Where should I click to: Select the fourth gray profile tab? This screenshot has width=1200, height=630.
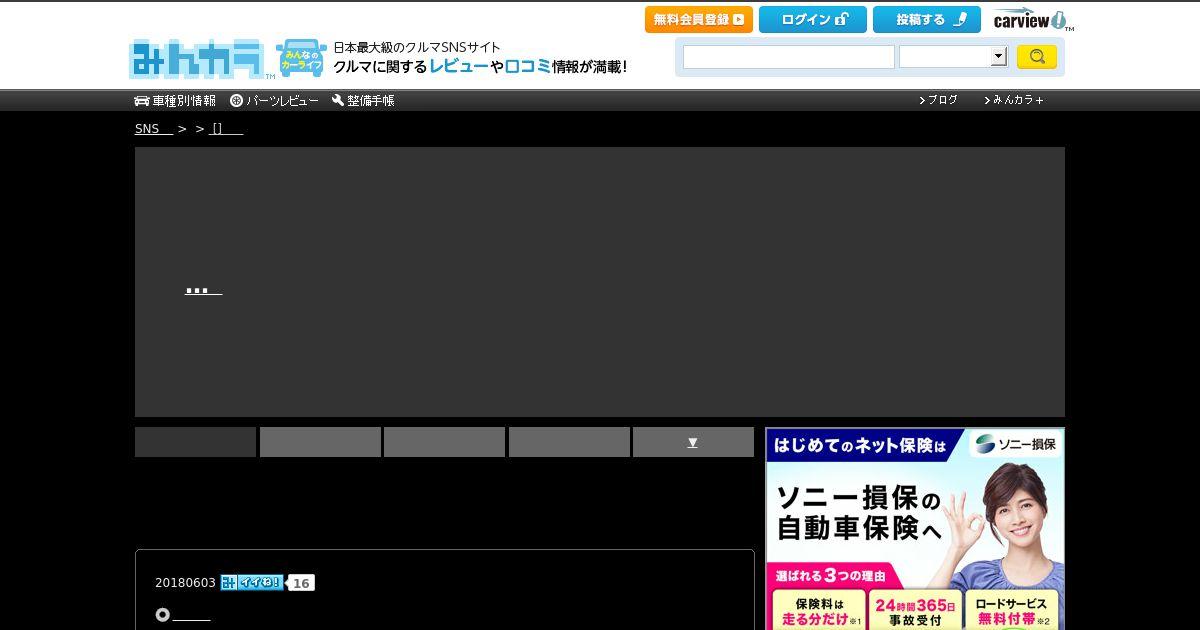[x=569, y=442]
